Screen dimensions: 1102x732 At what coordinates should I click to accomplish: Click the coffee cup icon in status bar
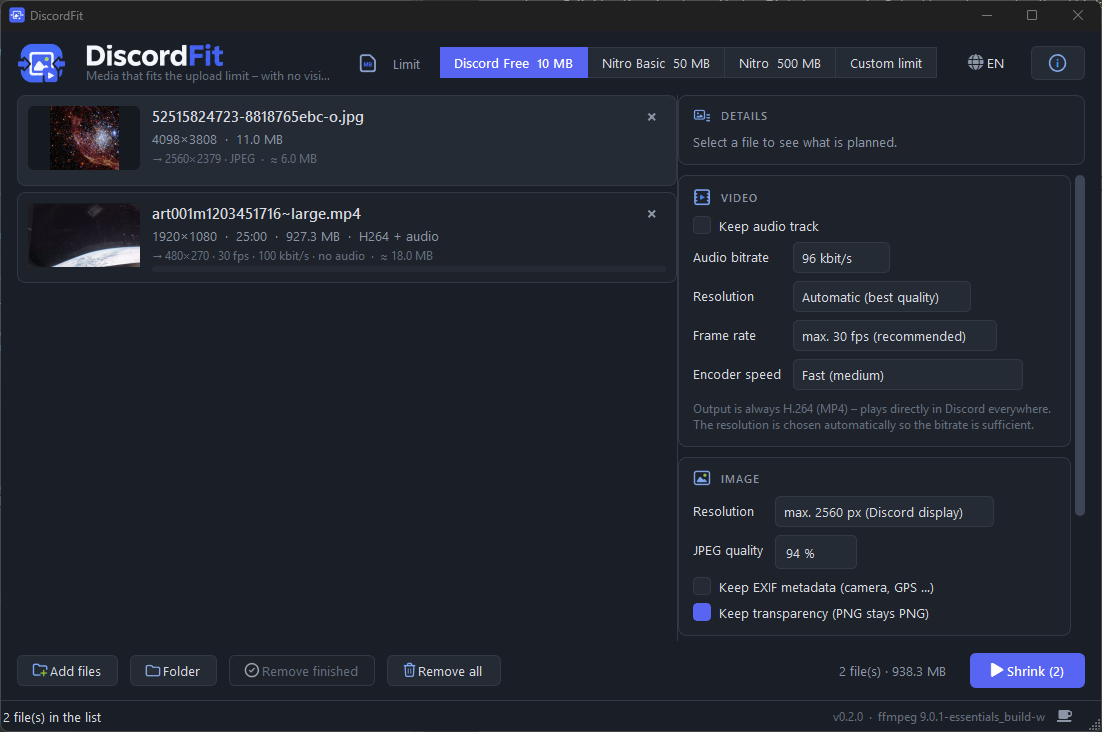1065,716
